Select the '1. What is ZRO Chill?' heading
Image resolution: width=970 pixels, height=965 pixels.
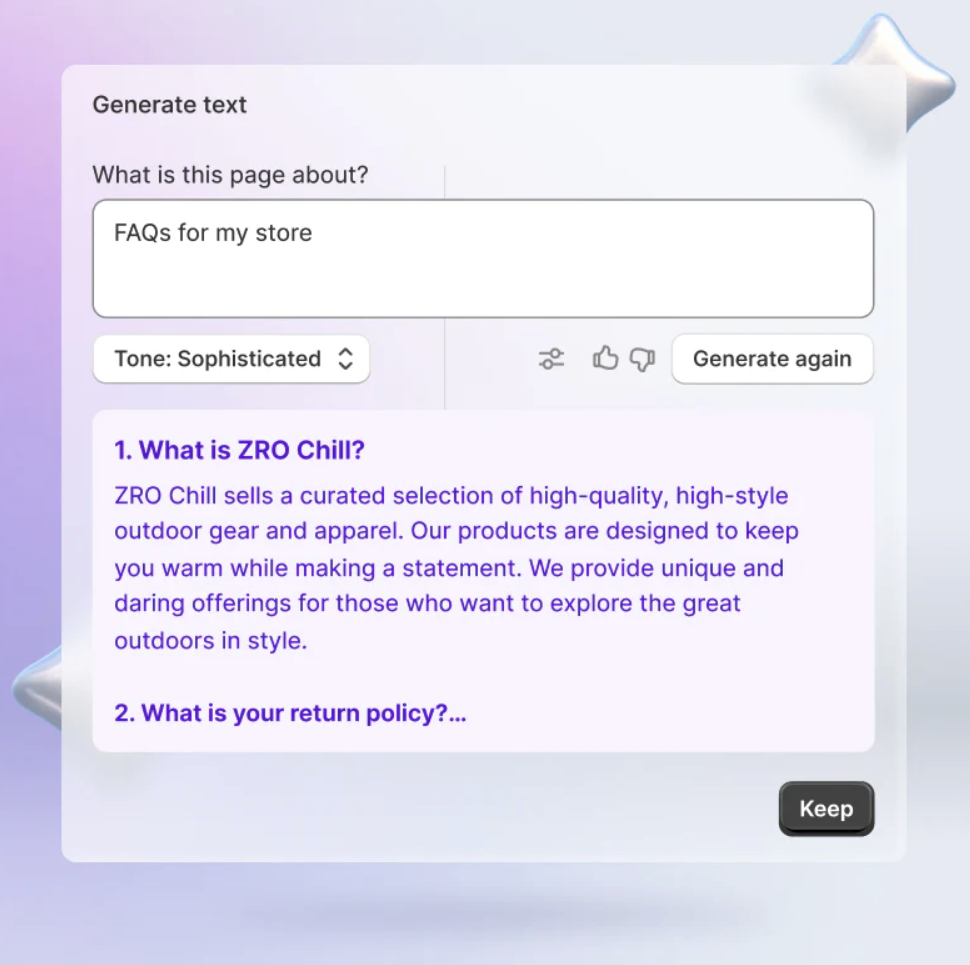click(x=239, y=450)
